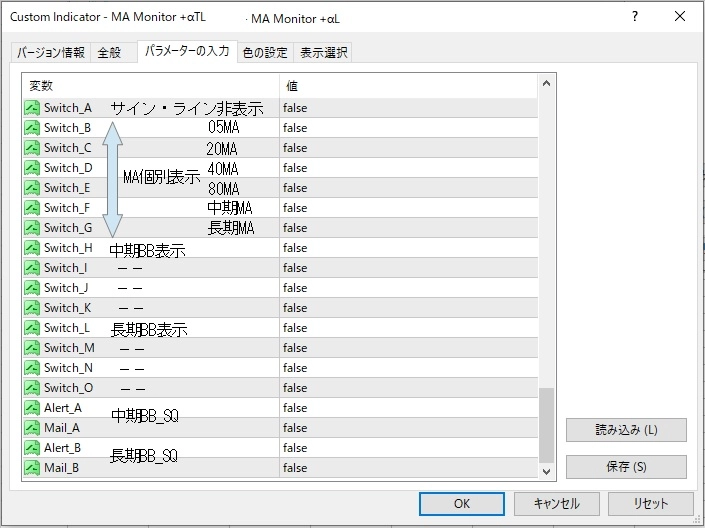Image resolution: width=705 pixels, height=528 pixels.
Task: Select the false value of Switch_L
Action: pyautogui.click(x=295, y=328)
